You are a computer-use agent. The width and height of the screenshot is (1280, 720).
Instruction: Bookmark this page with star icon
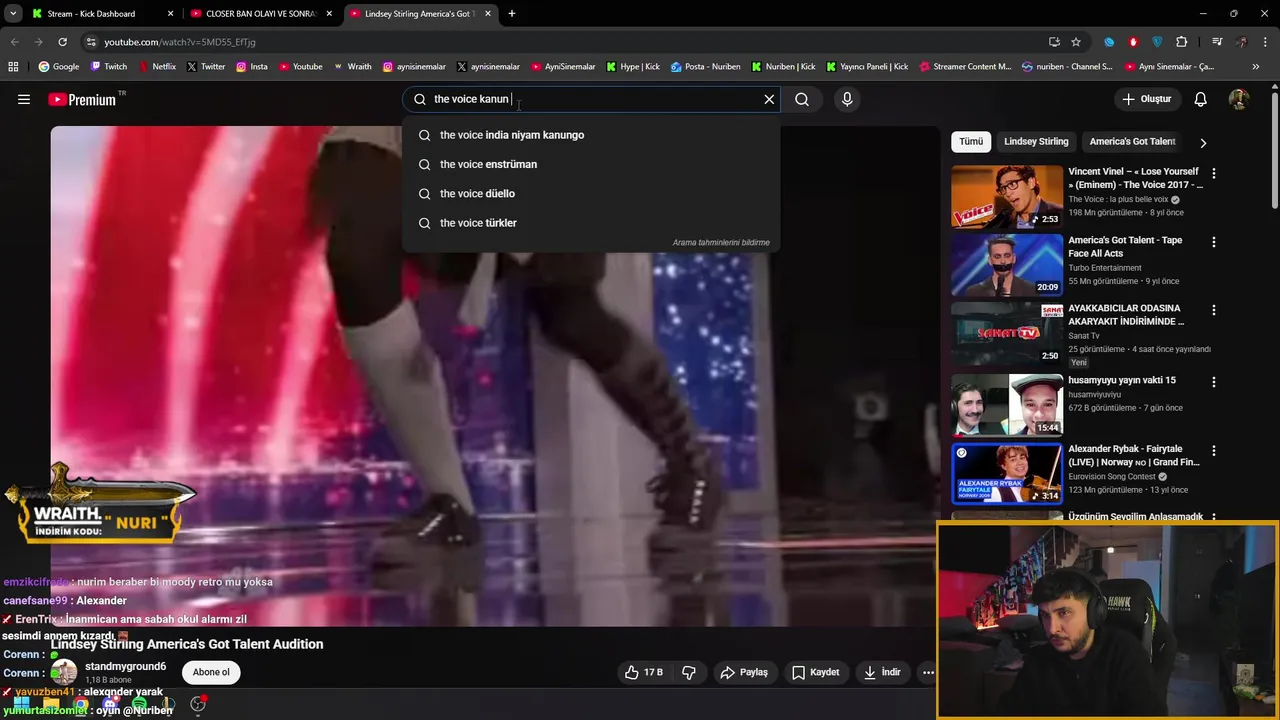tap(1076, 42)
